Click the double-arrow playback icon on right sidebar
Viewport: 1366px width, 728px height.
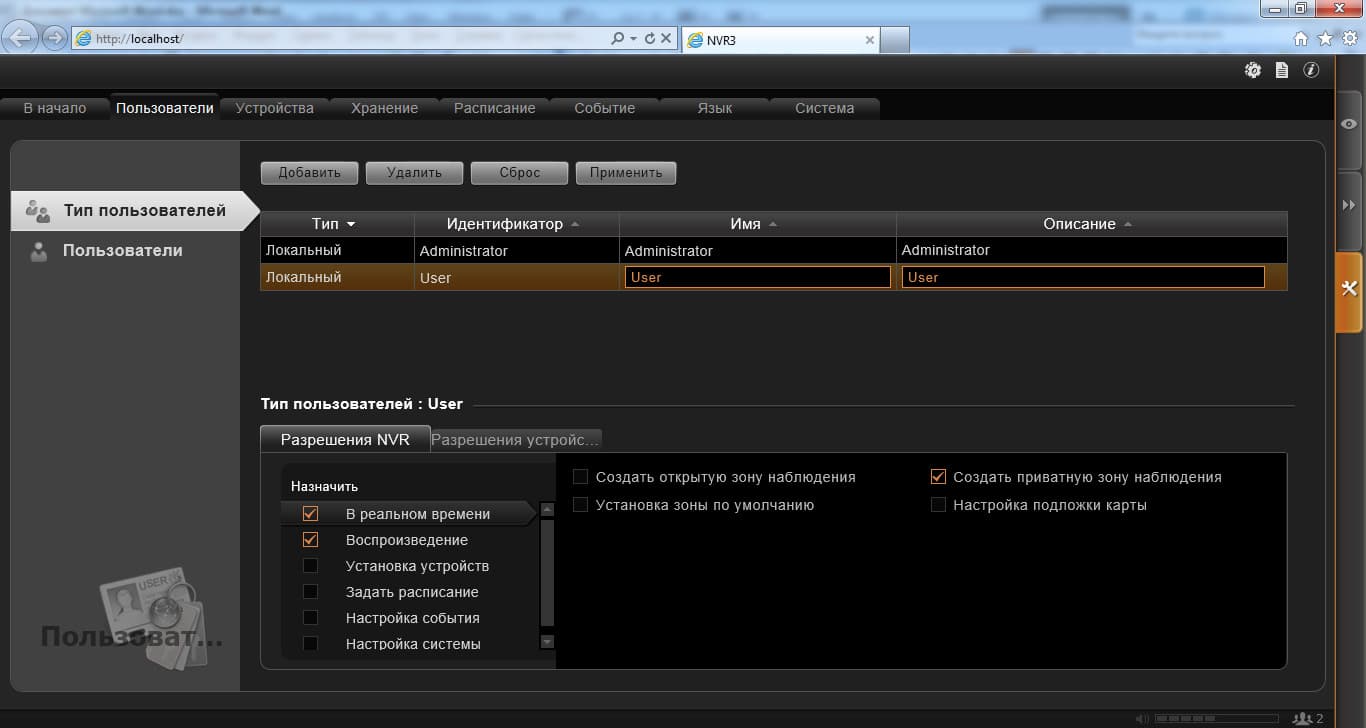[1348, 205]
